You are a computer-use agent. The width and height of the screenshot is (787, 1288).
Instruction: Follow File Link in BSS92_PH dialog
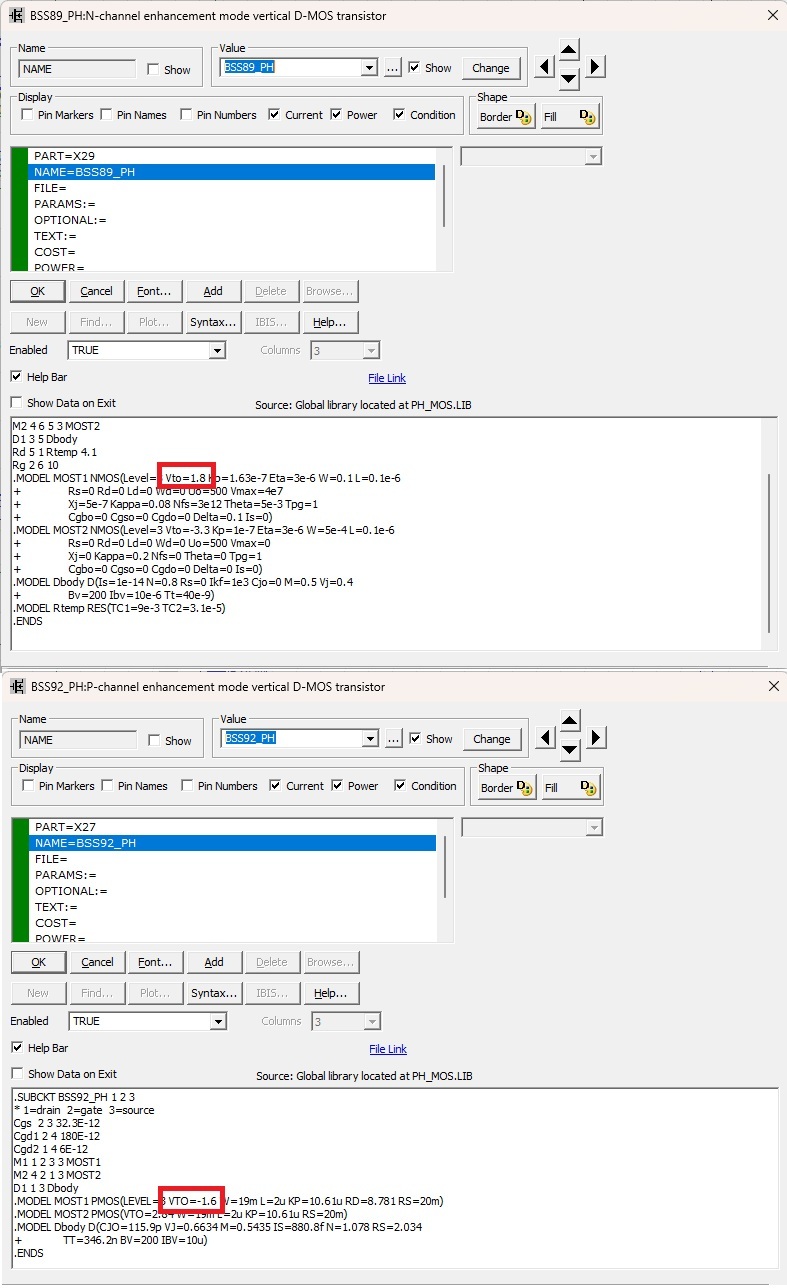point(388,1049)
